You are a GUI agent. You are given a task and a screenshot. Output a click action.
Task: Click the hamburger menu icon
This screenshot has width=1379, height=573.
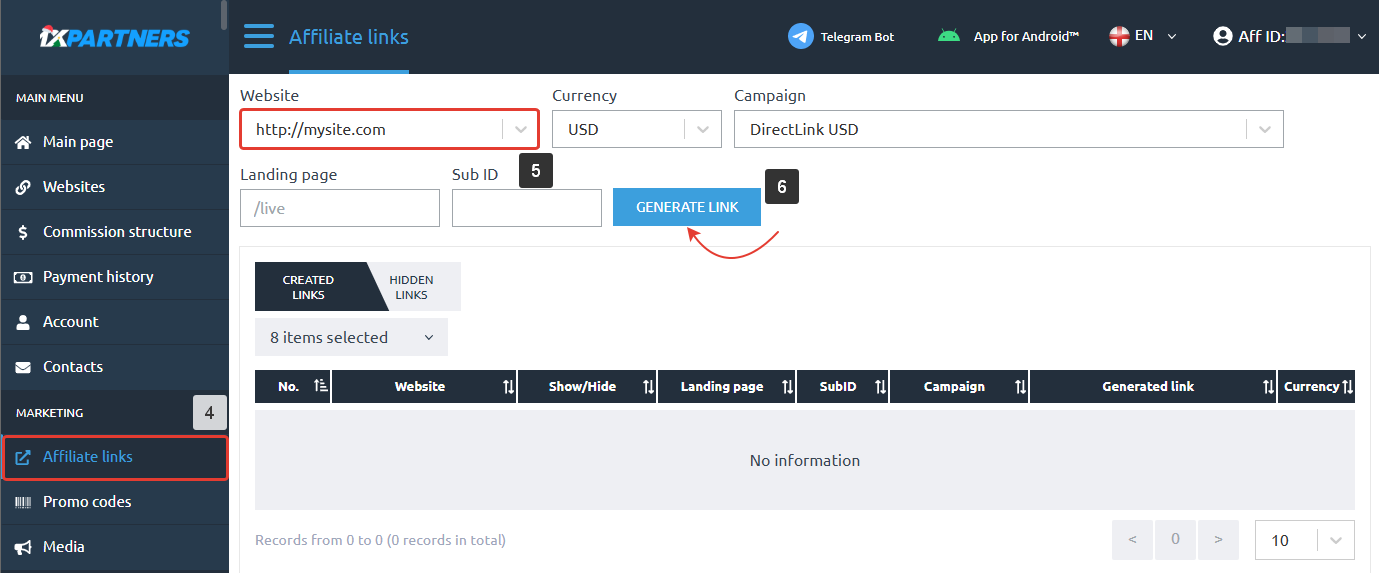click(258, 37)
